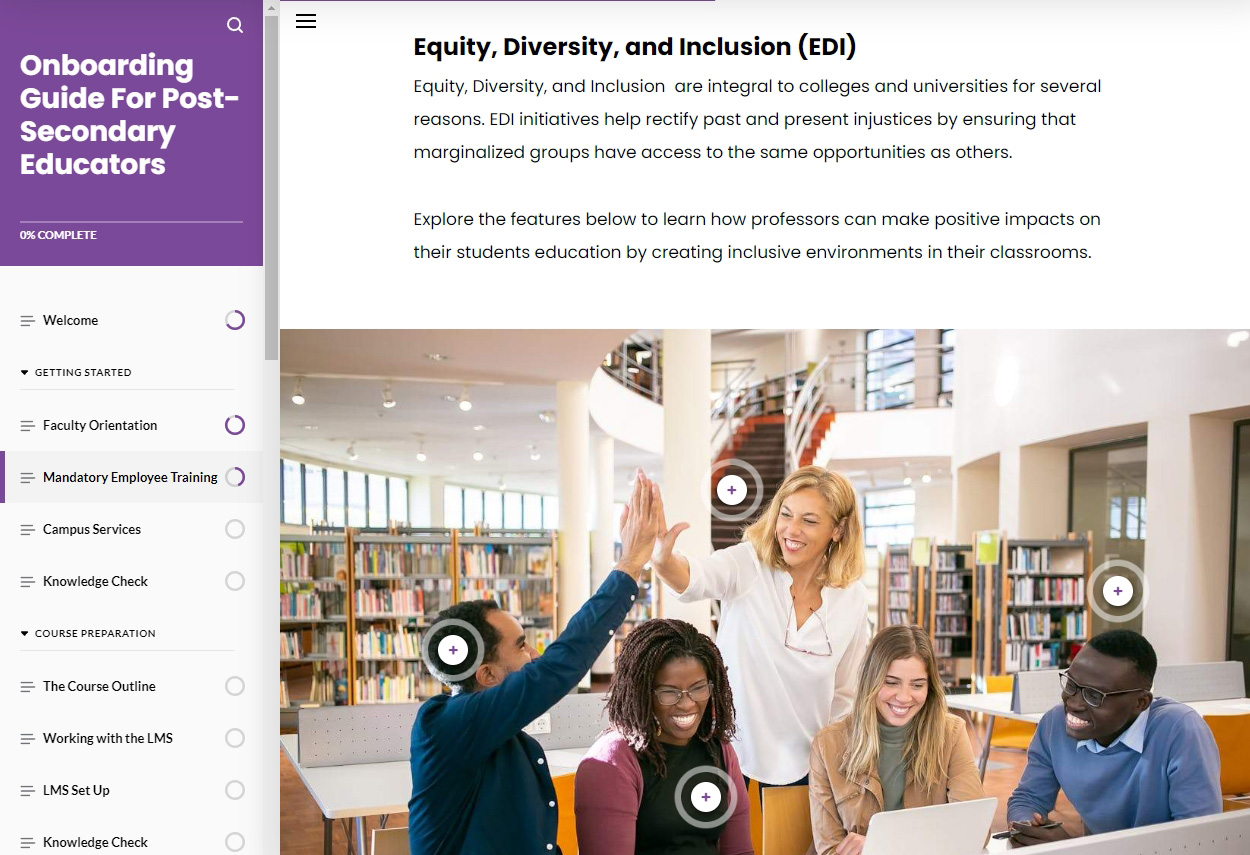Collapse the Getting Started section
Viewport: 1250px width, 855px height.
click(76, 372)
